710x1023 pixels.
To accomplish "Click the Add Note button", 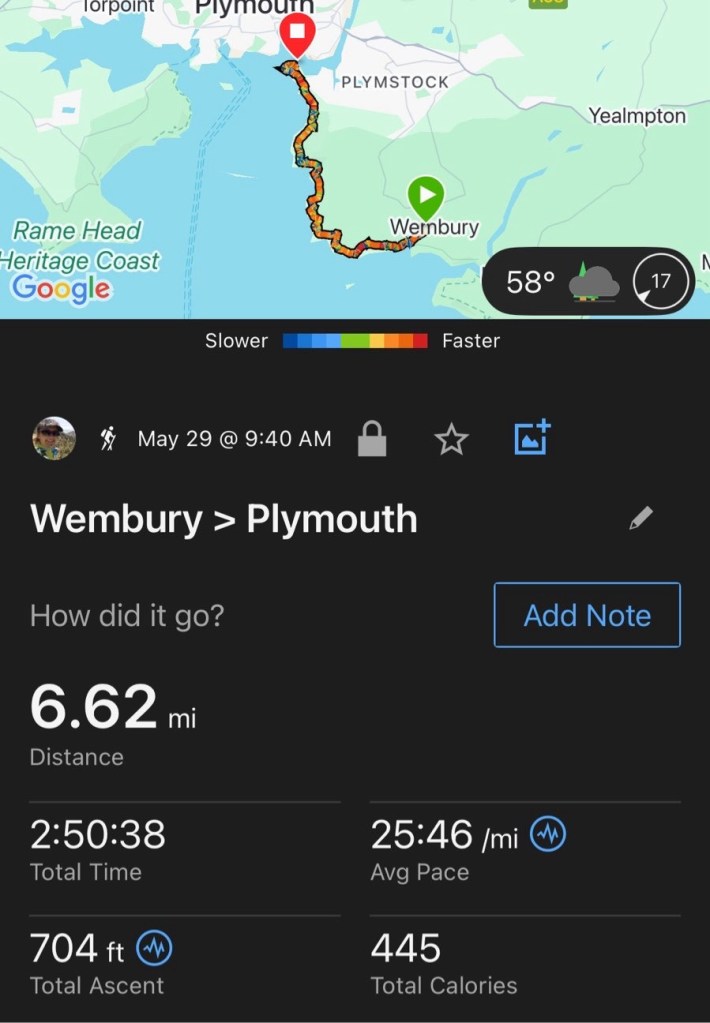I will pos(587,615).
